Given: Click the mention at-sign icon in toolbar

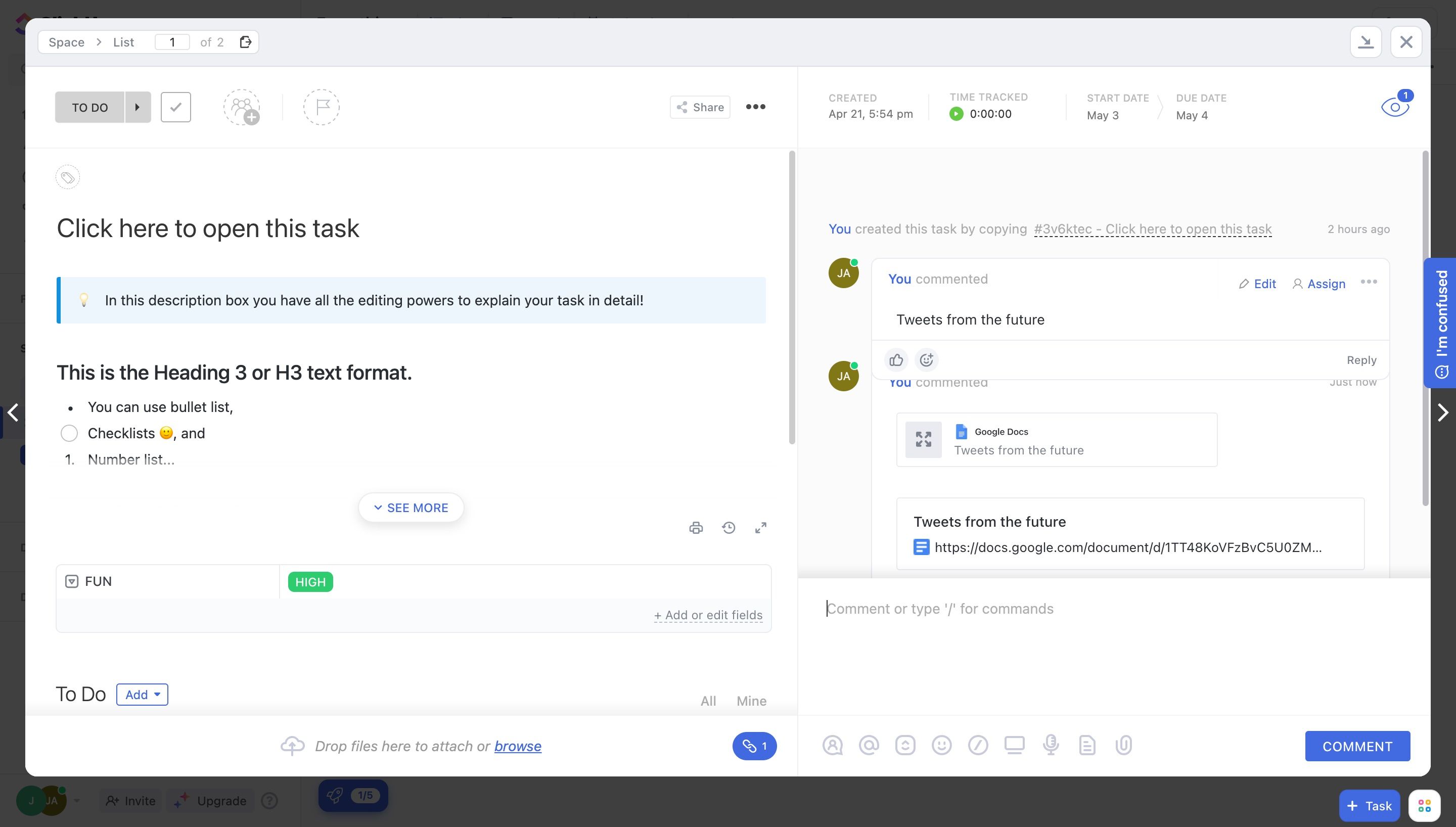Looking at the screenshot, I should pos(868,745).
